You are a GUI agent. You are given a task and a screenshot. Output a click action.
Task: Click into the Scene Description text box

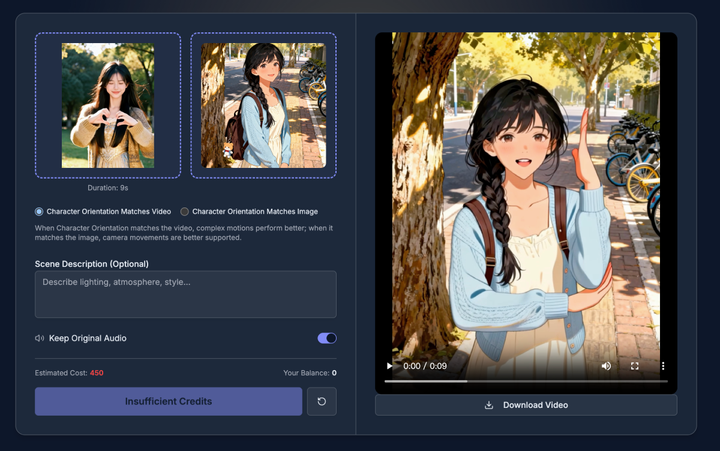(x=185, y=294)
